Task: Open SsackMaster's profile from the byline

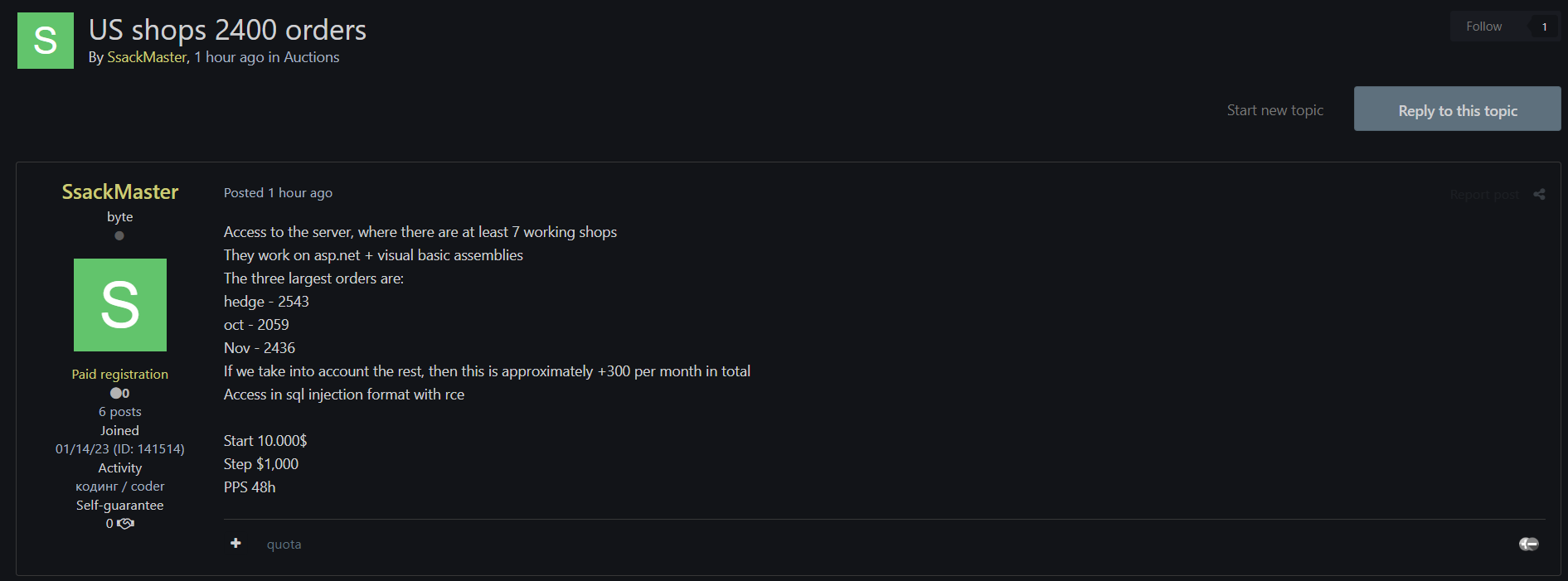Action: pos(147,57)
